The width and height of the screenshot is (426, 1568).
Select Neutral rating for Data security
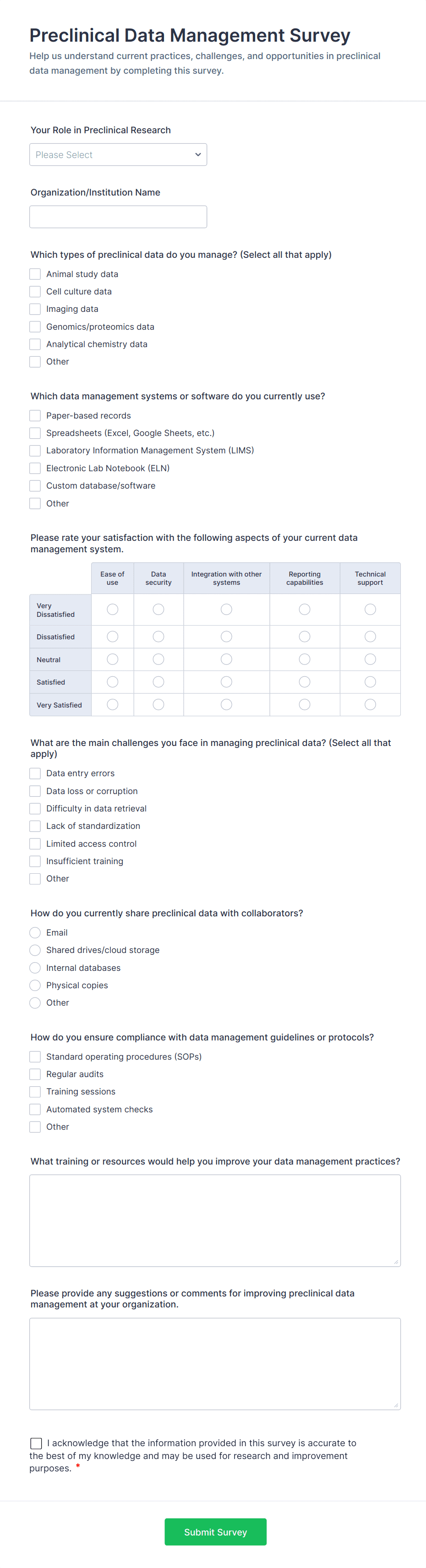158,659
